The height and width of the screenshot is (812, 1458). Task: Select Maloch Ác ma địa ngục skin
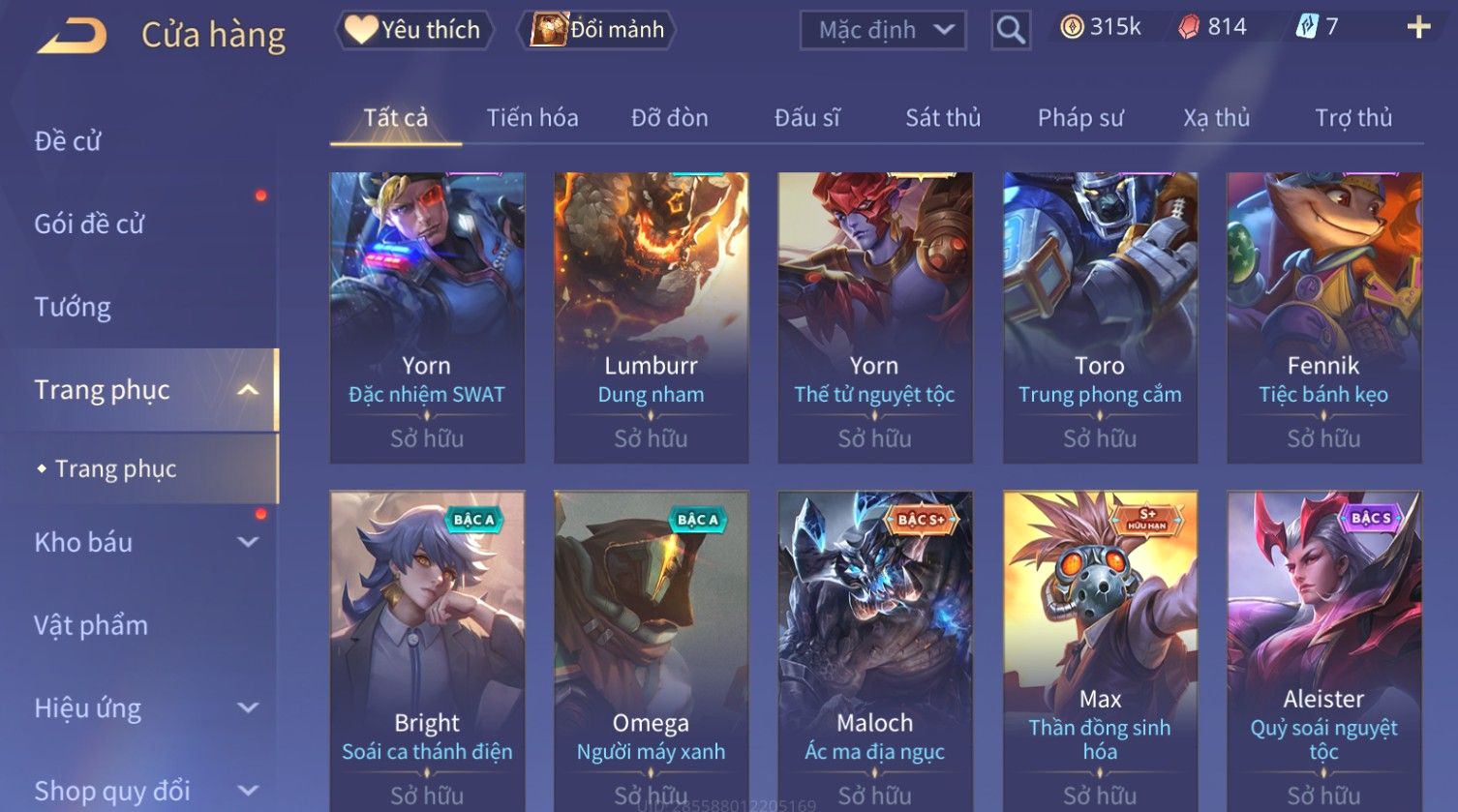click(875, 650)
